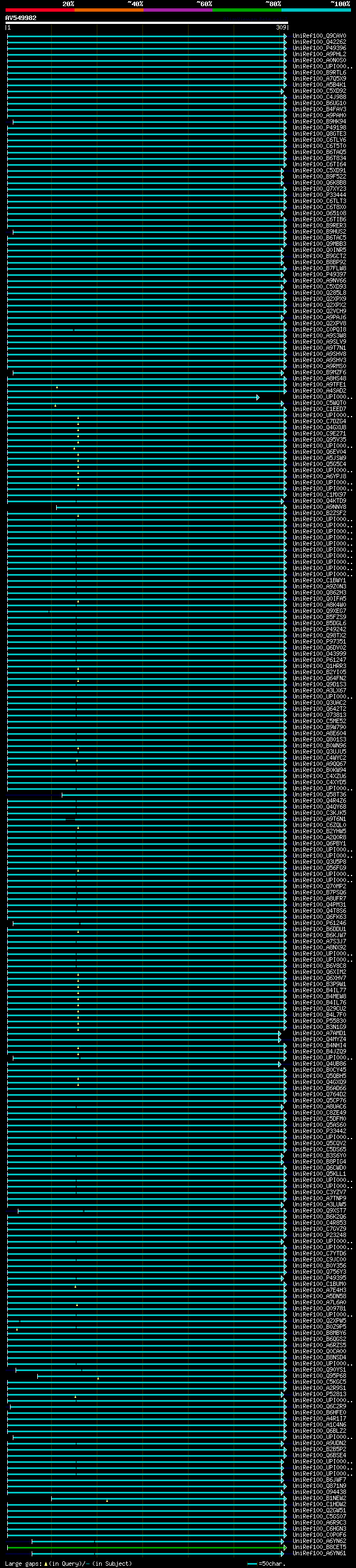This screenshot has height=1568, width=356.
Task: Open hit UniRef100_B9RTL6
Action: (x=319, y=72)
